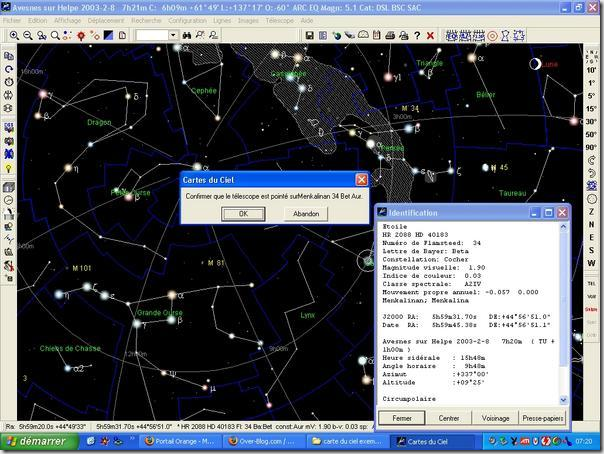Click Voisinage in Identification window
Screen dimensions: 604x454
coord(495,418)
